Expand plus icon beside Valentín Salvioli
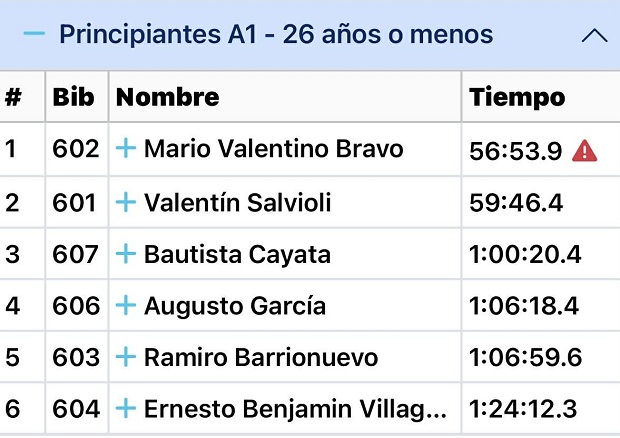The height and width of the screenshot is (438, 620). (x=125, y=203)
